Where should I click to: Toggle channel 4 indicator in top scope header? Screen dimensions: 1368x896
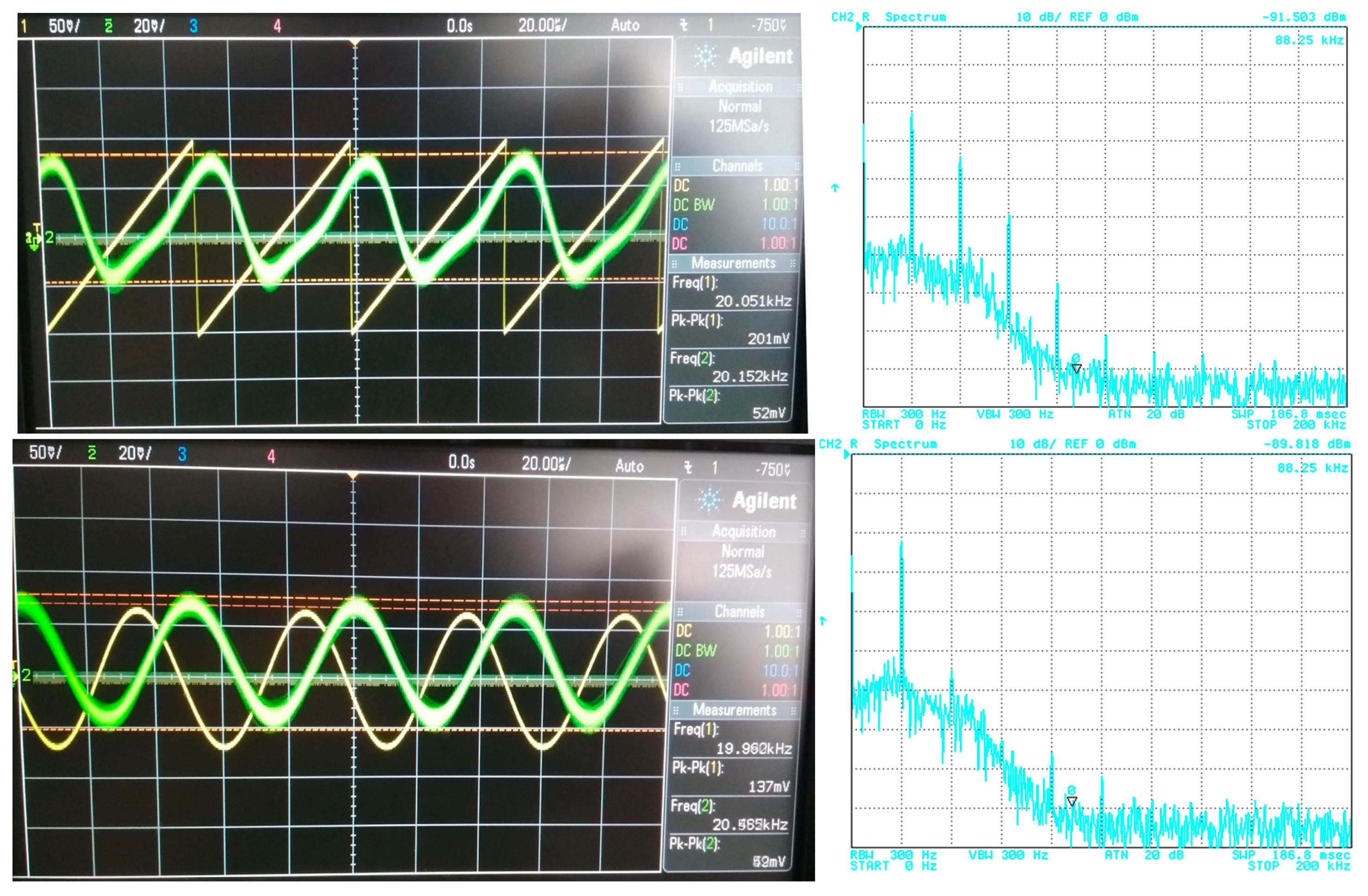[x=277, y=26]
